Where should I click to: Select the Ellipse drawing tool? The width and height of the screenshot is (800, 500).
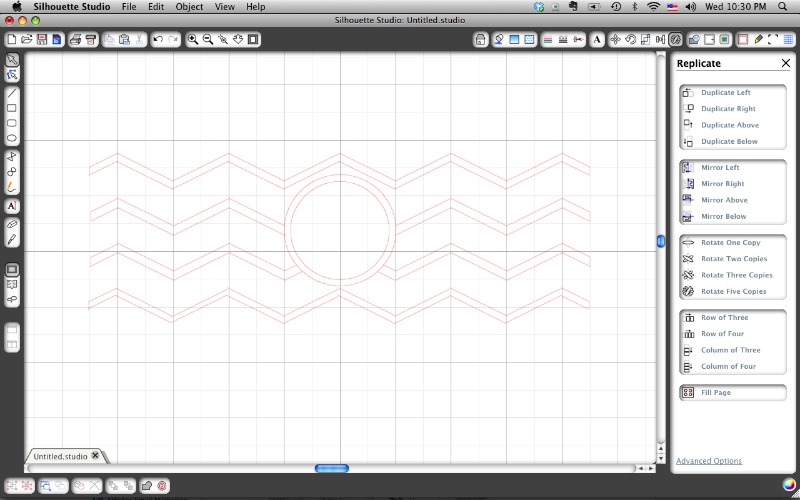tap(12, 138)
